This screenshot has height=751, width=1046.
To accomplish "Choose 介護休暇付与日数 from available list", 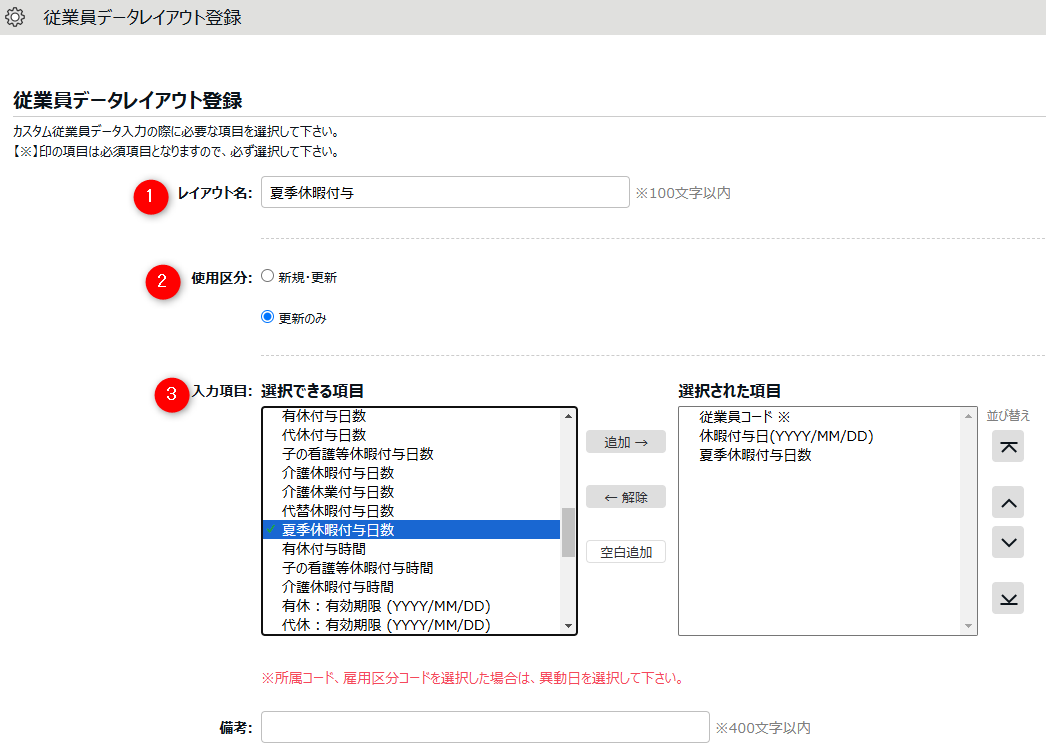I will 338,473.
